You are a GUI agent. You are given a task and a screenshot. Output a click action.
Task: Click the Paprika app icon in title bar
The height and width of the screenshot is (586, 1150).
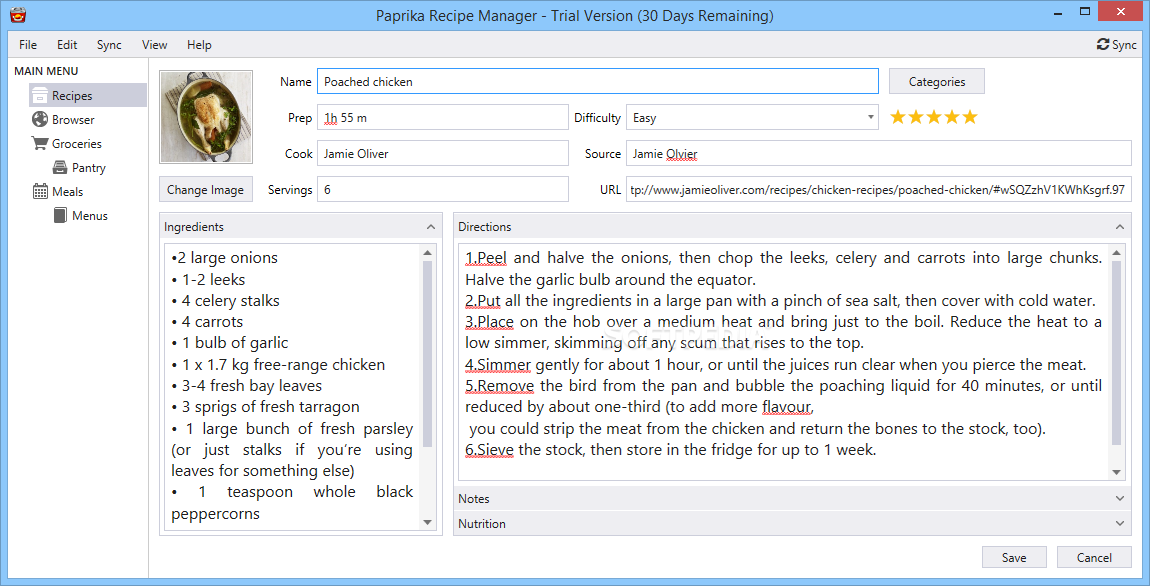tap(18, 15)
